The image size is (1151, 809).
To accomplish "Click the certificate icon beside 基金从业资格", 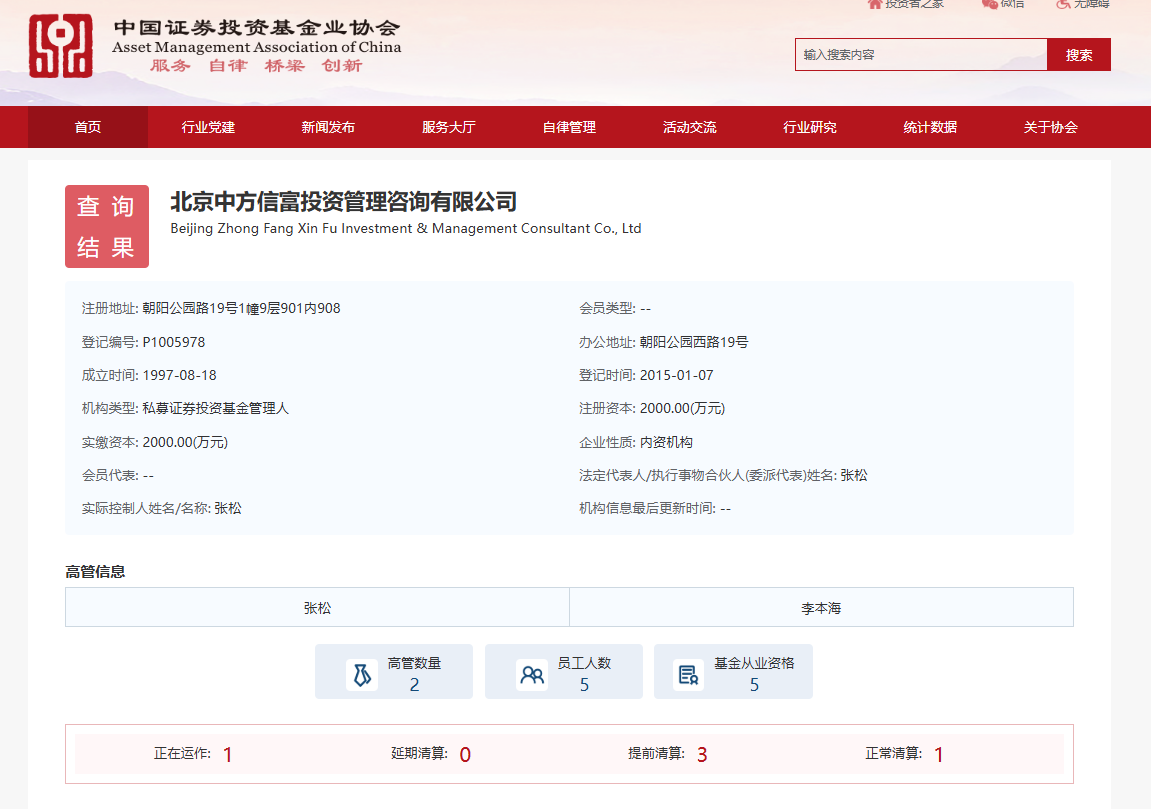I will coord(688,675).
